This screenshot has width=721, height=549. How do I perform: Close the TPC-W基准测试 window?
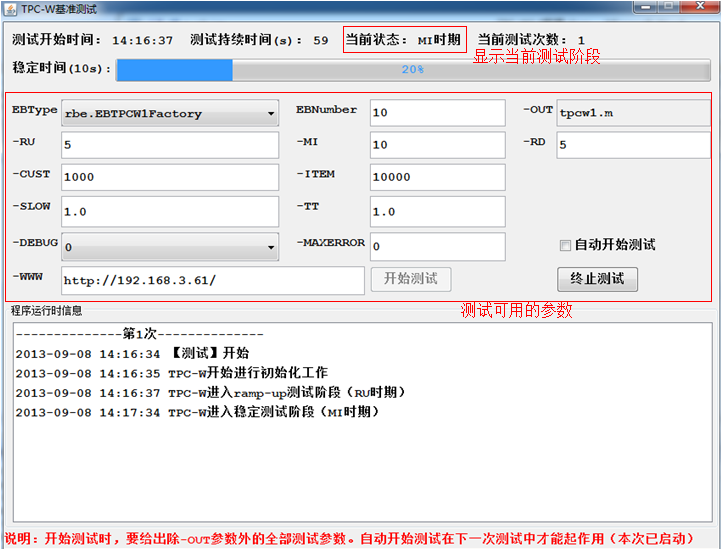(x=700, y=6)
